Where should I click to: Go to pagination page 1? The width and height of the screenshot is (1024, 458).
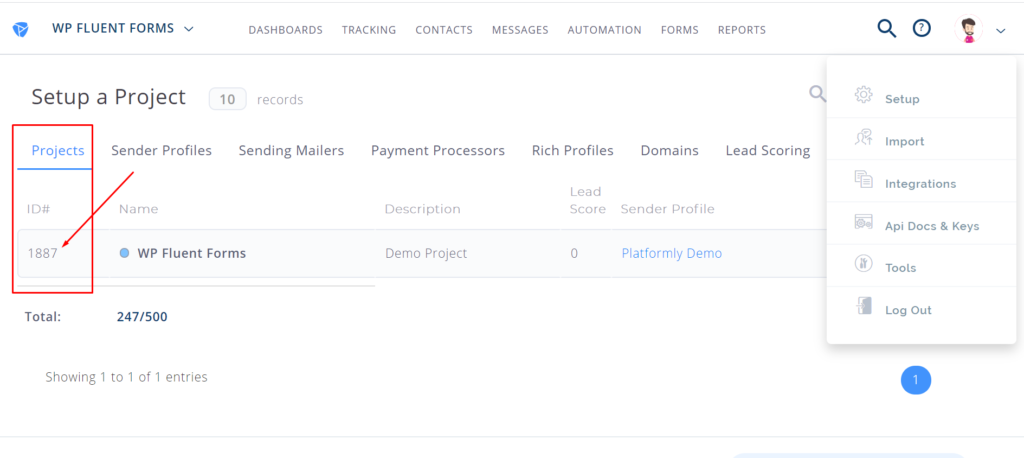click(x=916, y=380)
